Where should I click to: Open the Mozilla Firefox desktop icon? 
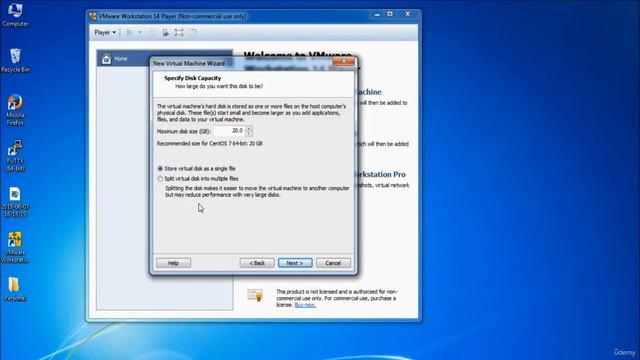[15, 110]
